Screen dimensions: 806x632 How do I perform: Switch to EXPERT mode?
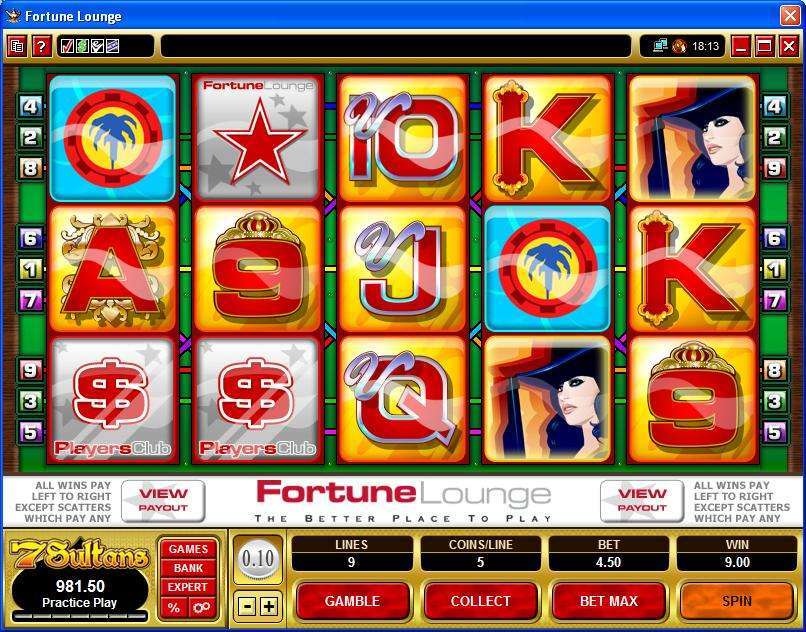(189, 587)
